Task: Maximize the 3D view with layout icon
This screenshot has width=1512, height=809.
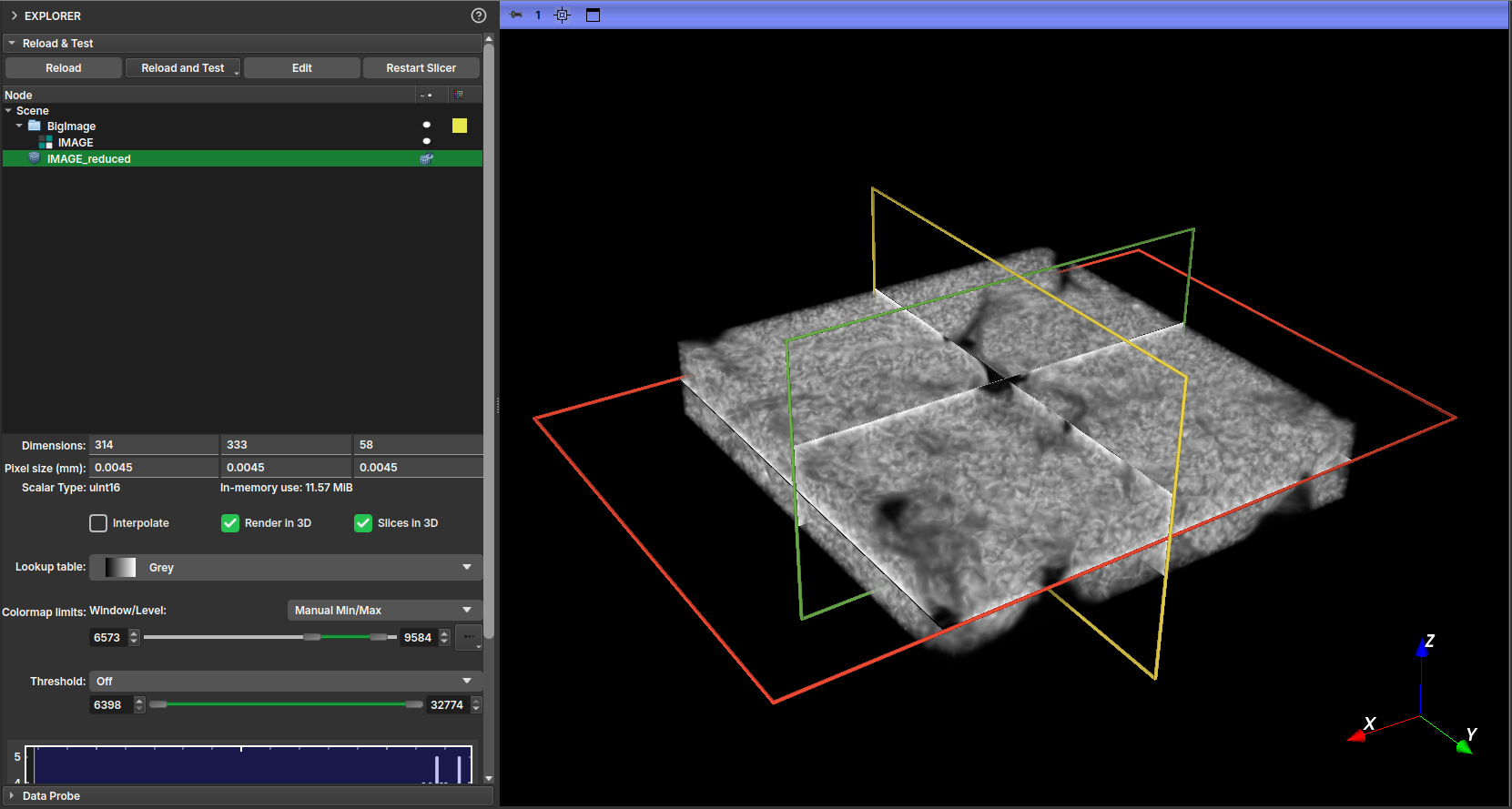Action: [593, 15]
